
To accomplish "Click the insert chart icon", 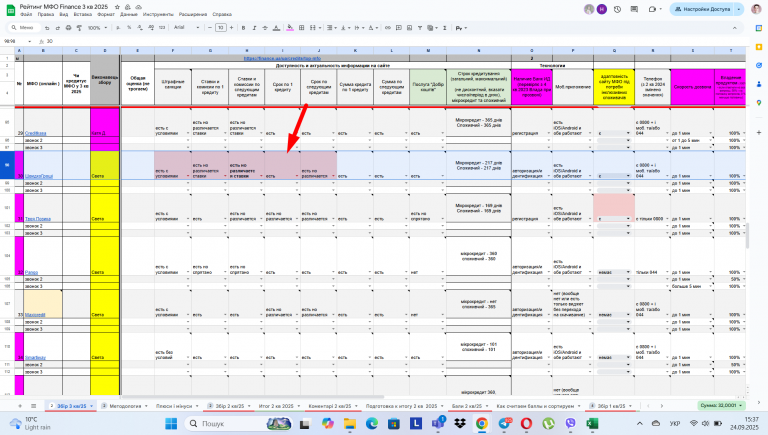I will (409, 28).
